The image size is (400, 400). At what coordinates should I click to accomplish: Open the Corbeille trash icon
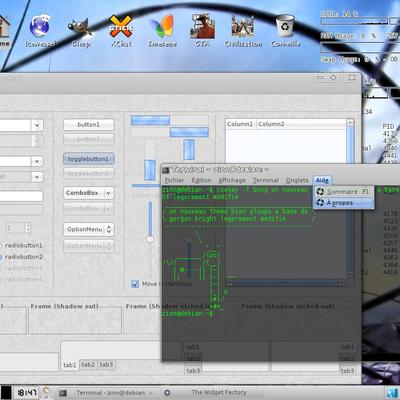pyautogui.click(x=285, y=31)
